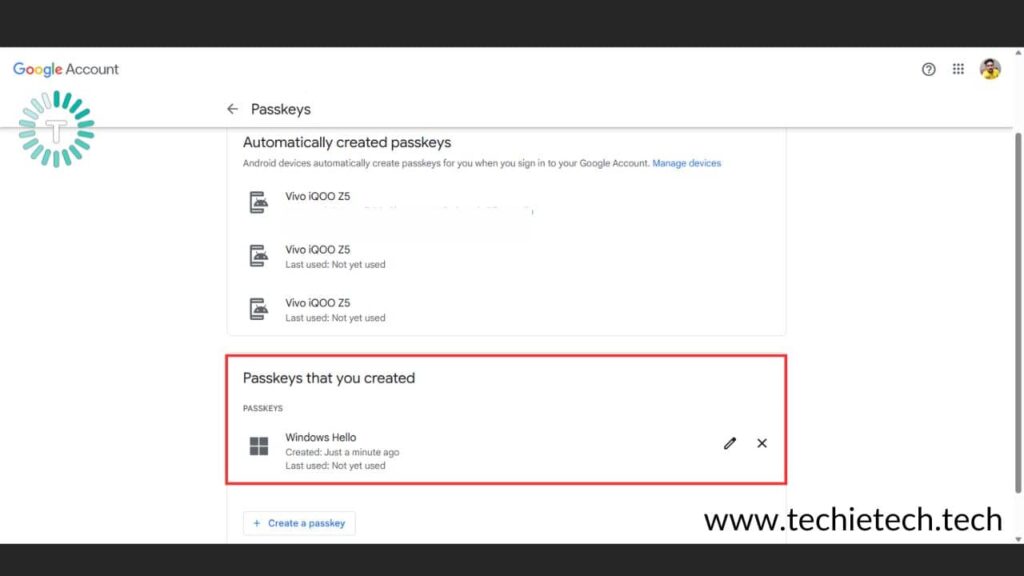1024x576 pixels.
Task: Click the pencil icon to edit Windows Hello passkey
Action: 729,443
